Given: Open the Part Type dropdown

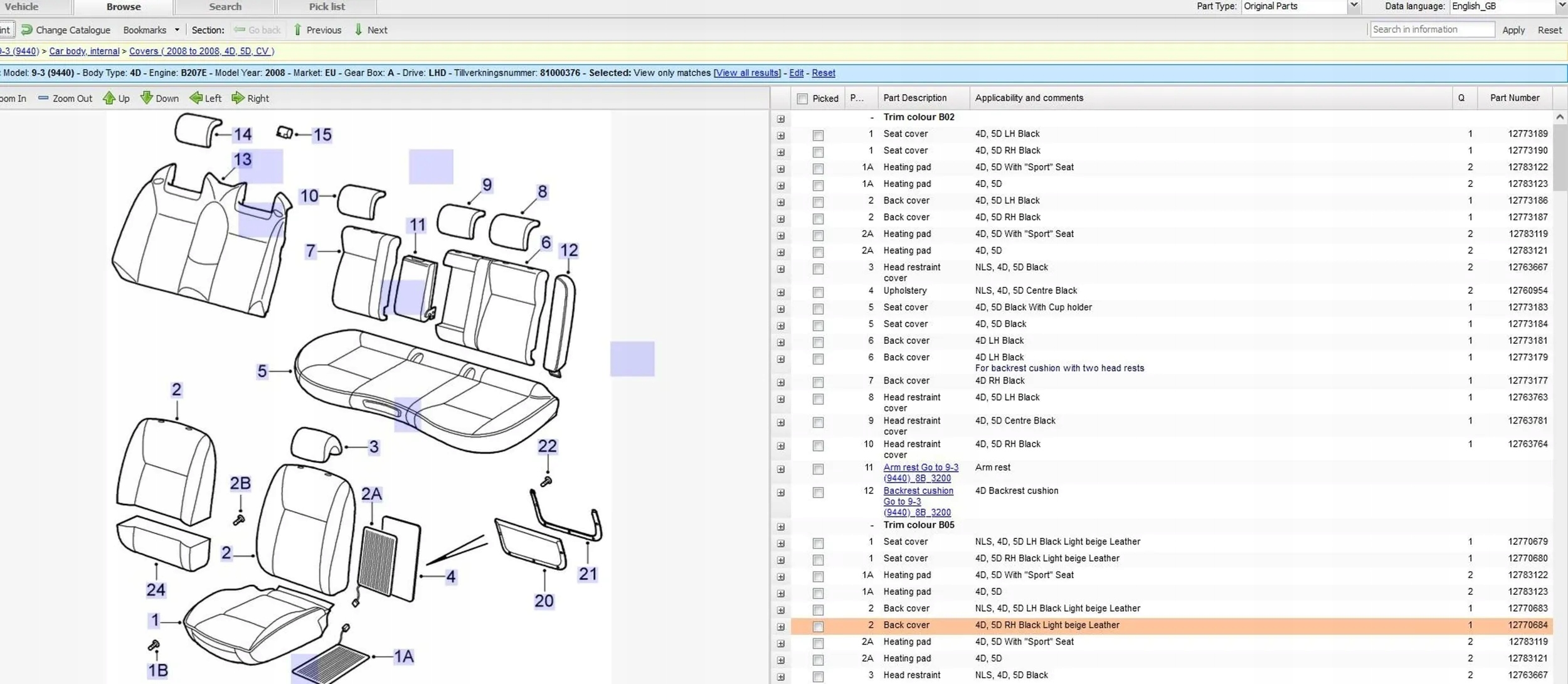Looking at the screenshot, I should pyautogui.click(x=1353, y=6).
